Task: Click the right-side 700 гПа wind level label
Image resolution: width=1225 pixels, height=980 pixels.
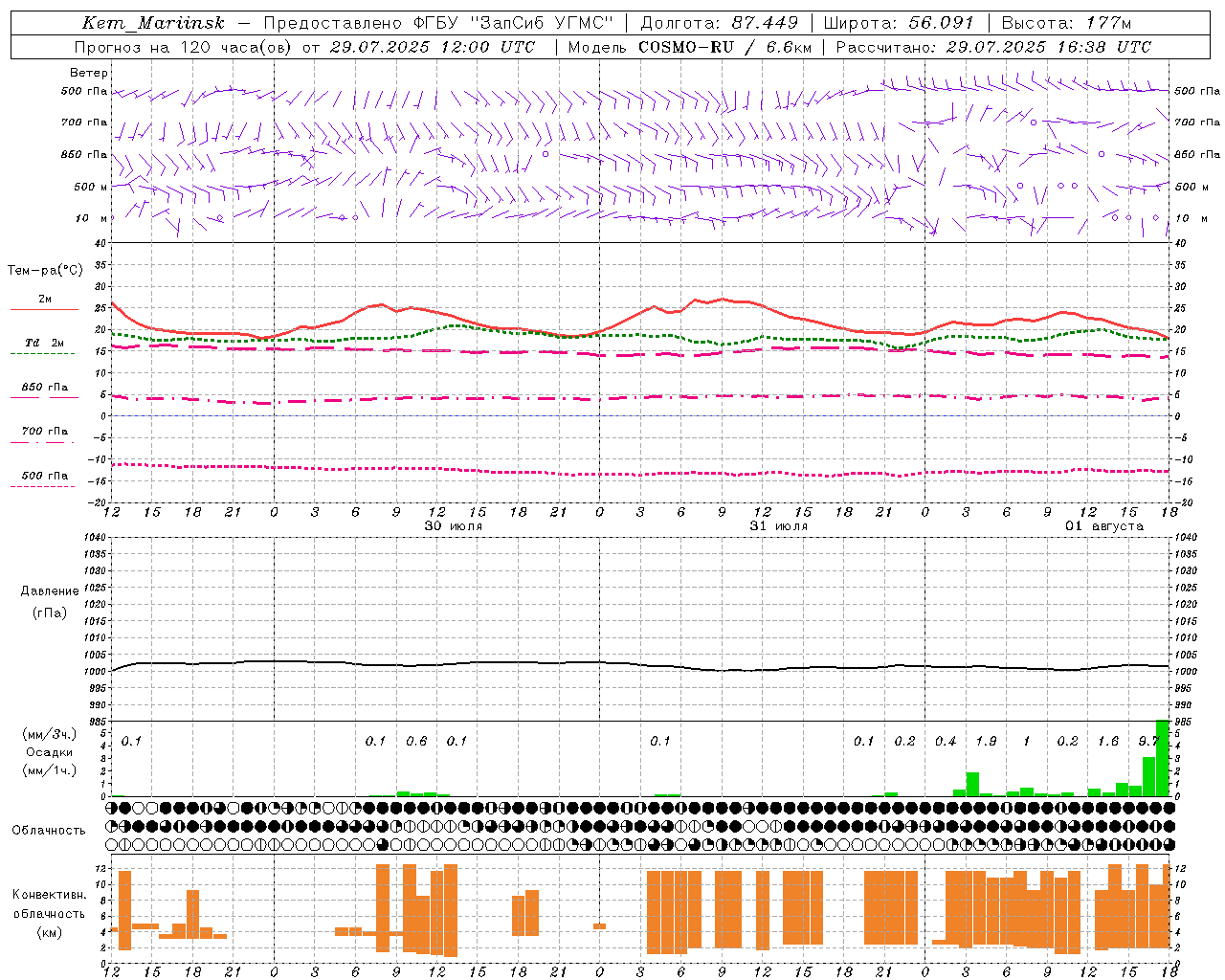Action: coord(1197,122)
